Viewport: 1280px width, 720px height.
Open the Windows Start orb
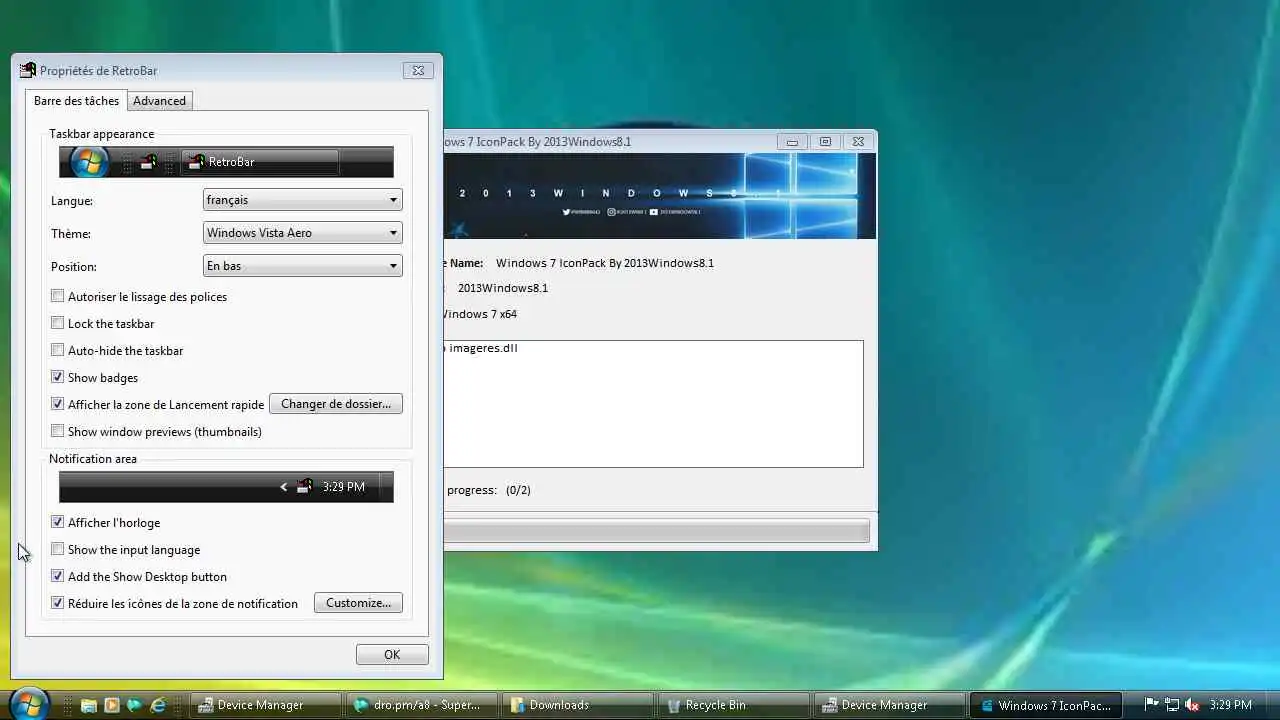pyautogui.click(x=28, y=704)
